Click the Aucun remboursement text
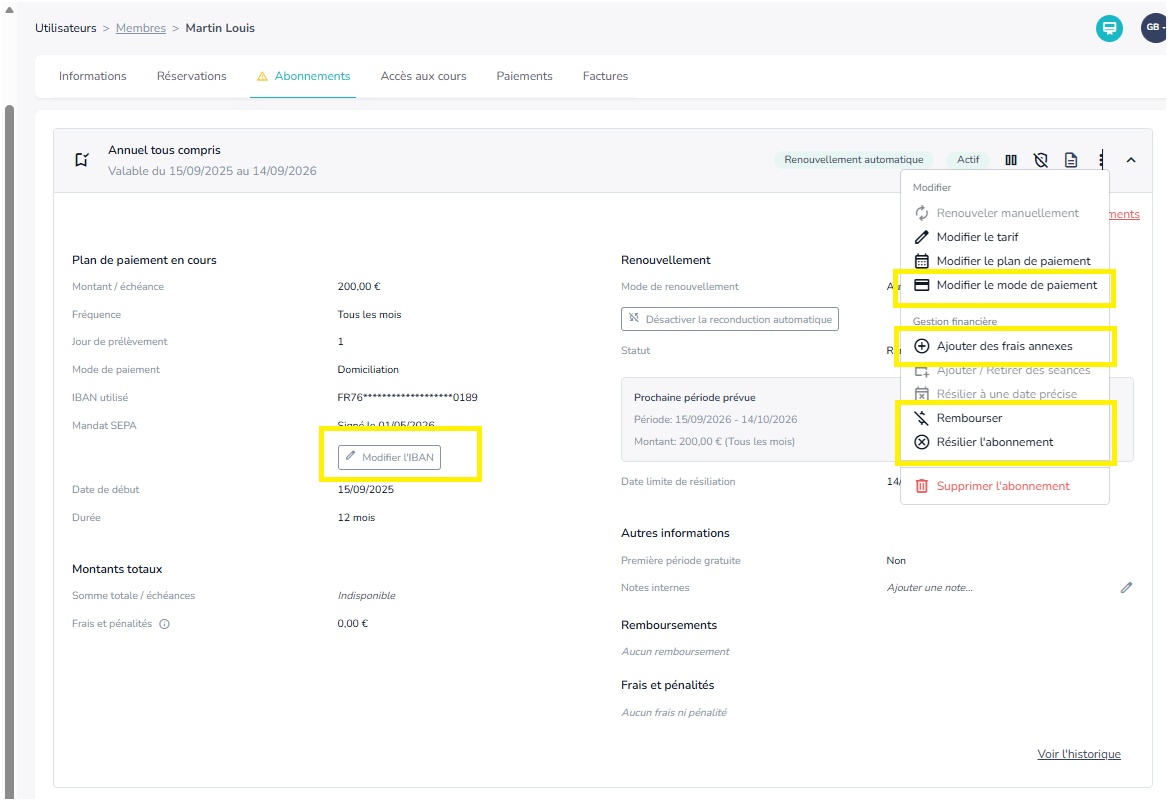 point(675,651)
